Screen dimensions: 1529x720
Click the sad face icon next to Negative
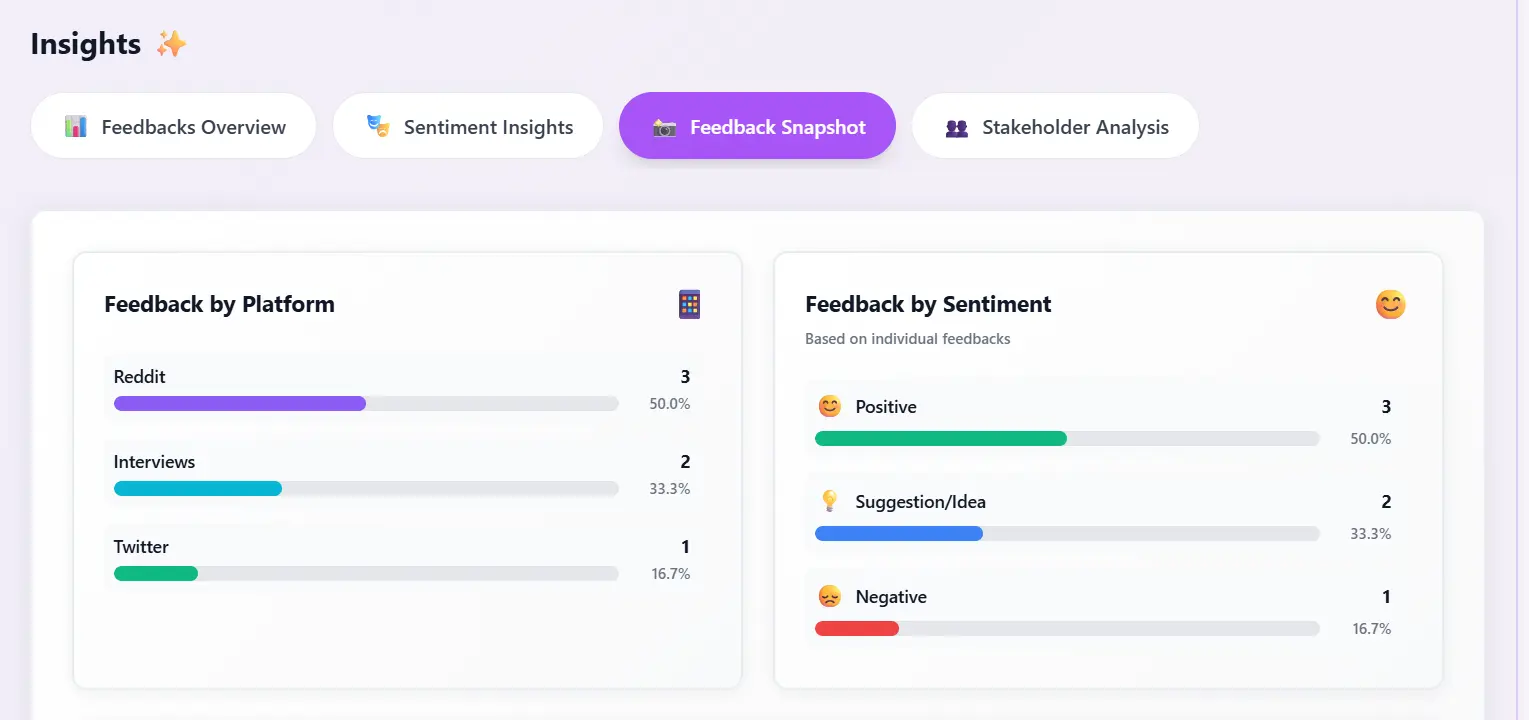829,597
